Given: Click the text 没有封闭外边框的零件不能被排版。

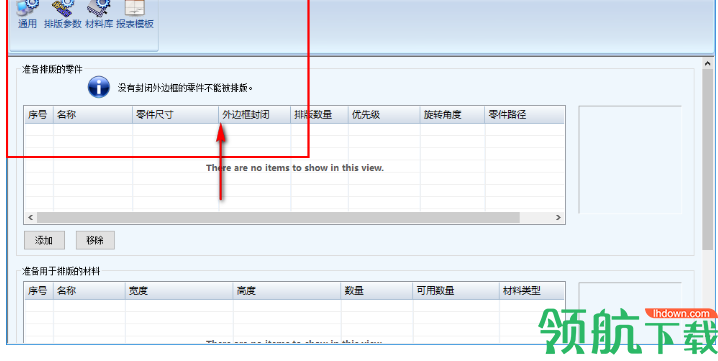Looking at the screenshot, I should (185, 88).
